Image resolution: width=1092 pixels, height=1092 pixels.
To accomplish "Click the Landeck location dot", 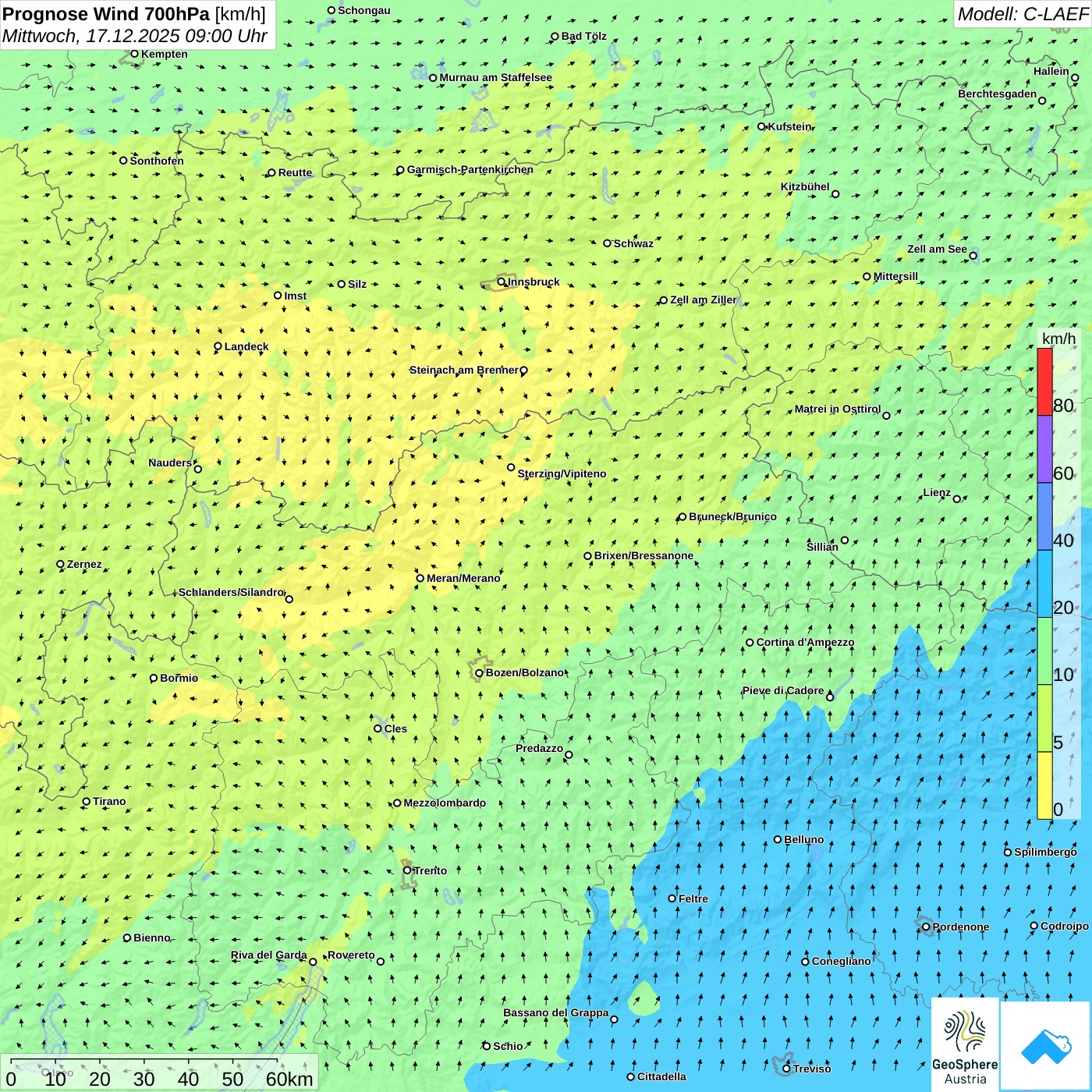I will coord(218,346).
